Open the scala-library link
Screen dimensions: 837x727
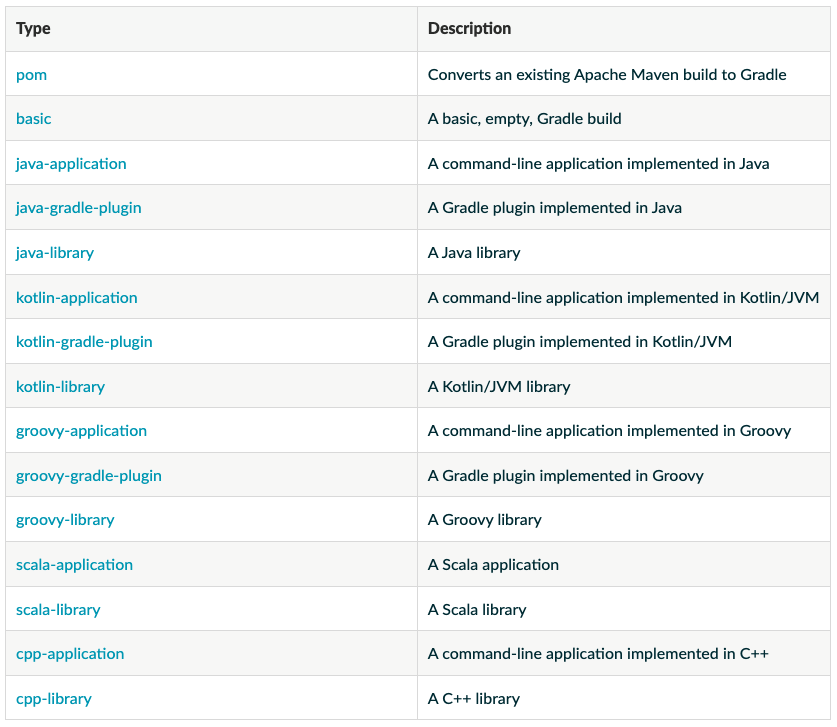coord(58,608)
